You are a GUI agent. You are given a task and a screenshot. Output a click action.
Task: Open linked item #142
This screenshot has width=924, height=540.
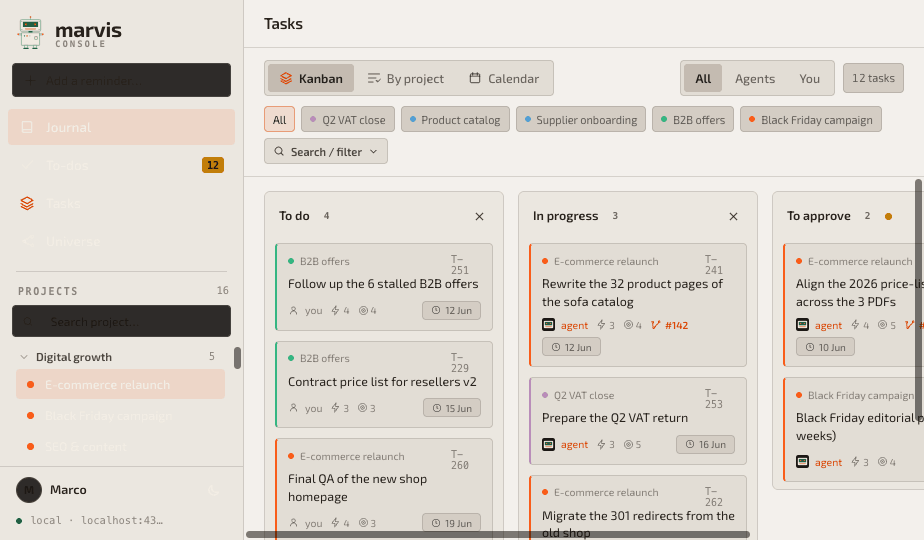[676, 325]
